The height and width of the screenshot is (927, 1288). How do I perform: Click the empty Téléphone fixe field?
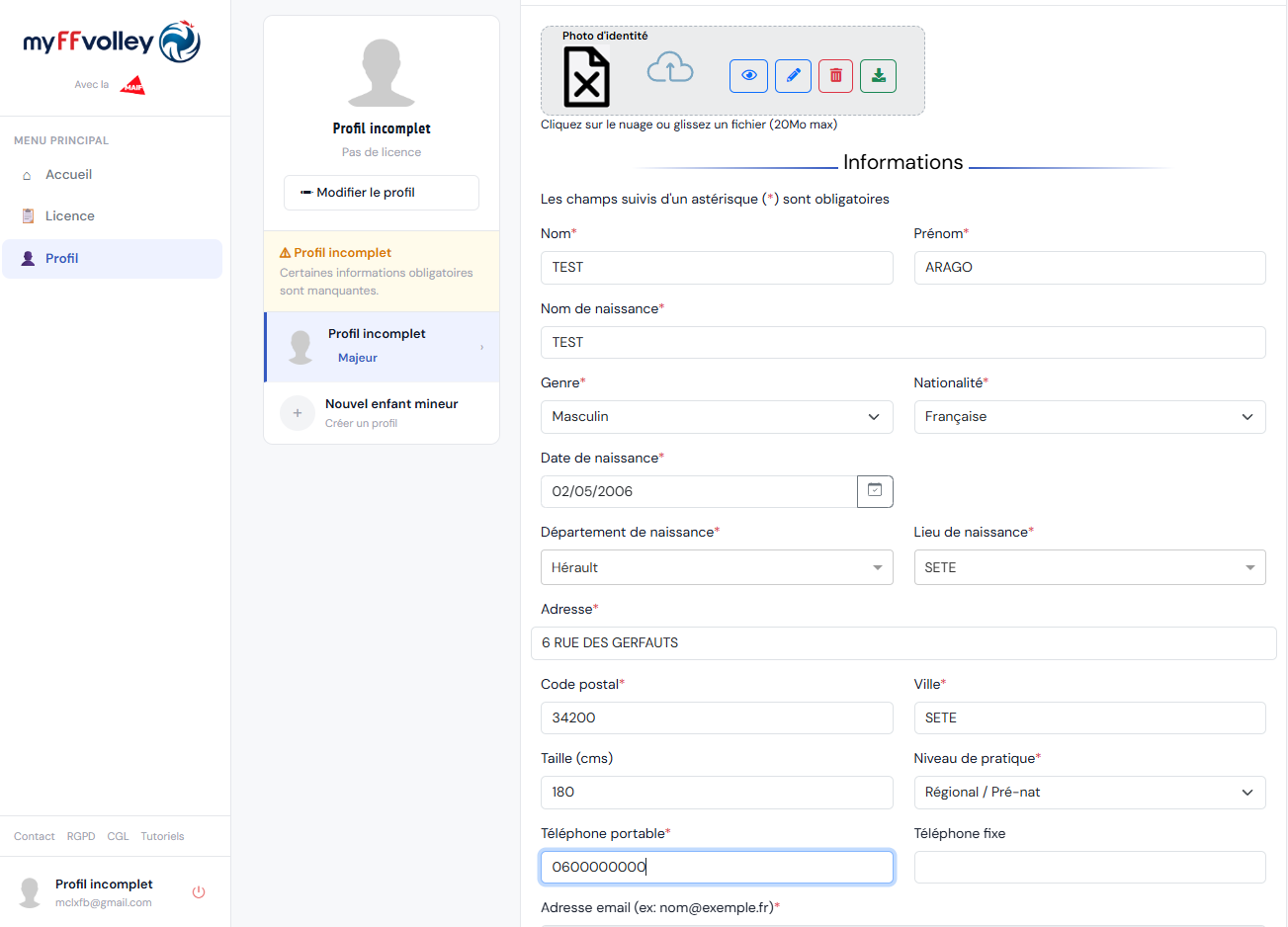click(1089, 867)
